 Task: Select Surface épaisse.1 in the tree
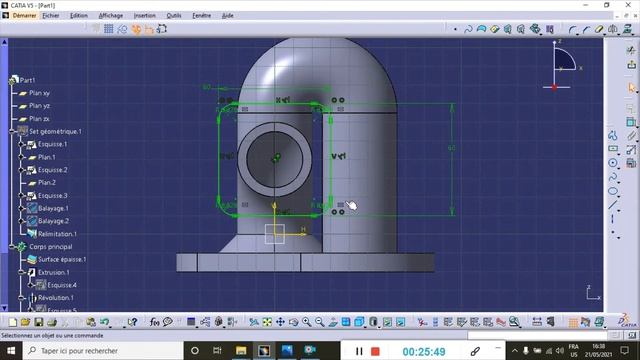tap(62, 259)
